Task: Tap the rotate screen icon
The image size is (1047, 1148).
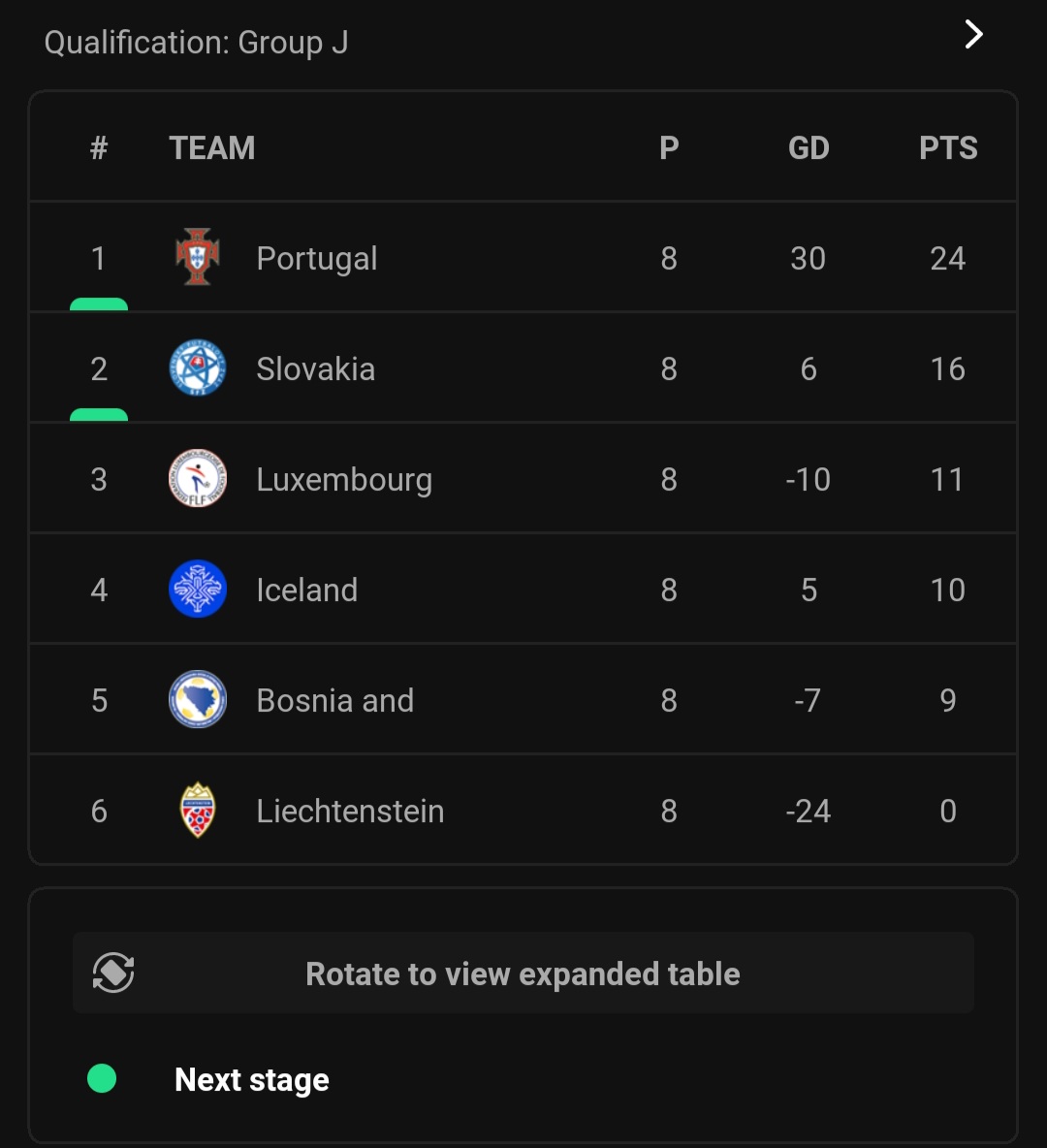Action: click(113, 973)
